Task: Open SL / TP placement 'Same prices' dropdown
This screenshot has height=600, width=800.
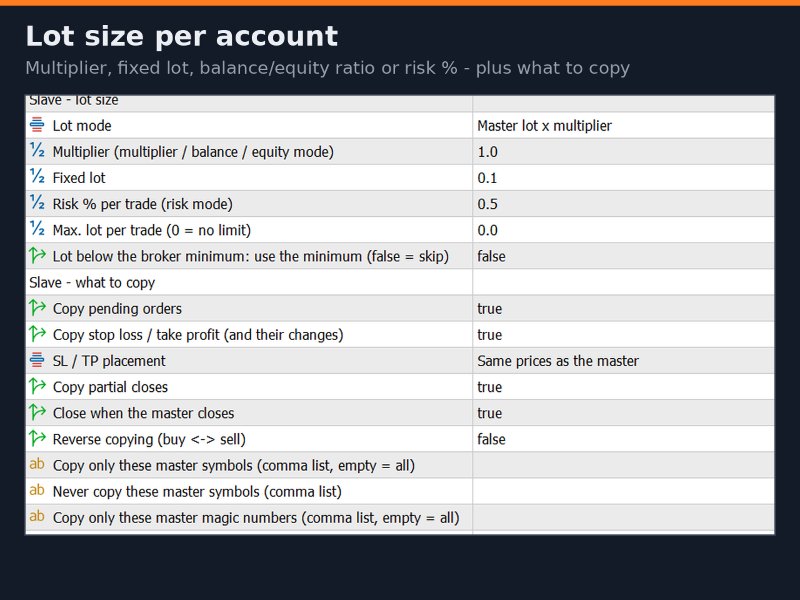Action: (x=623, y=361)
